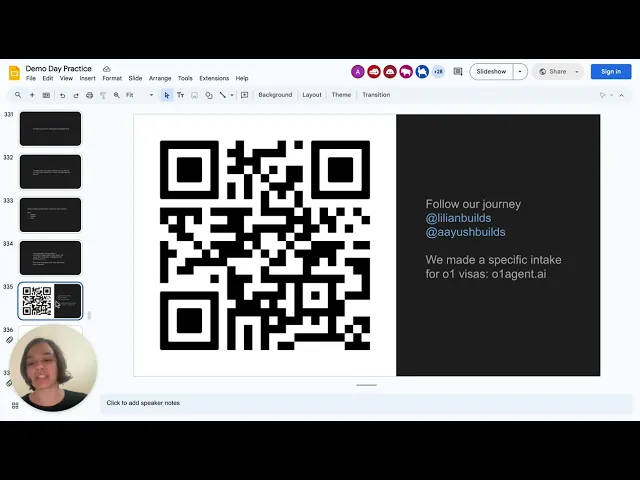Image resolution: width=640 pixels, height=480 pixels.
Task: Click the Demo Day Practice title
Action: point(58,69)
